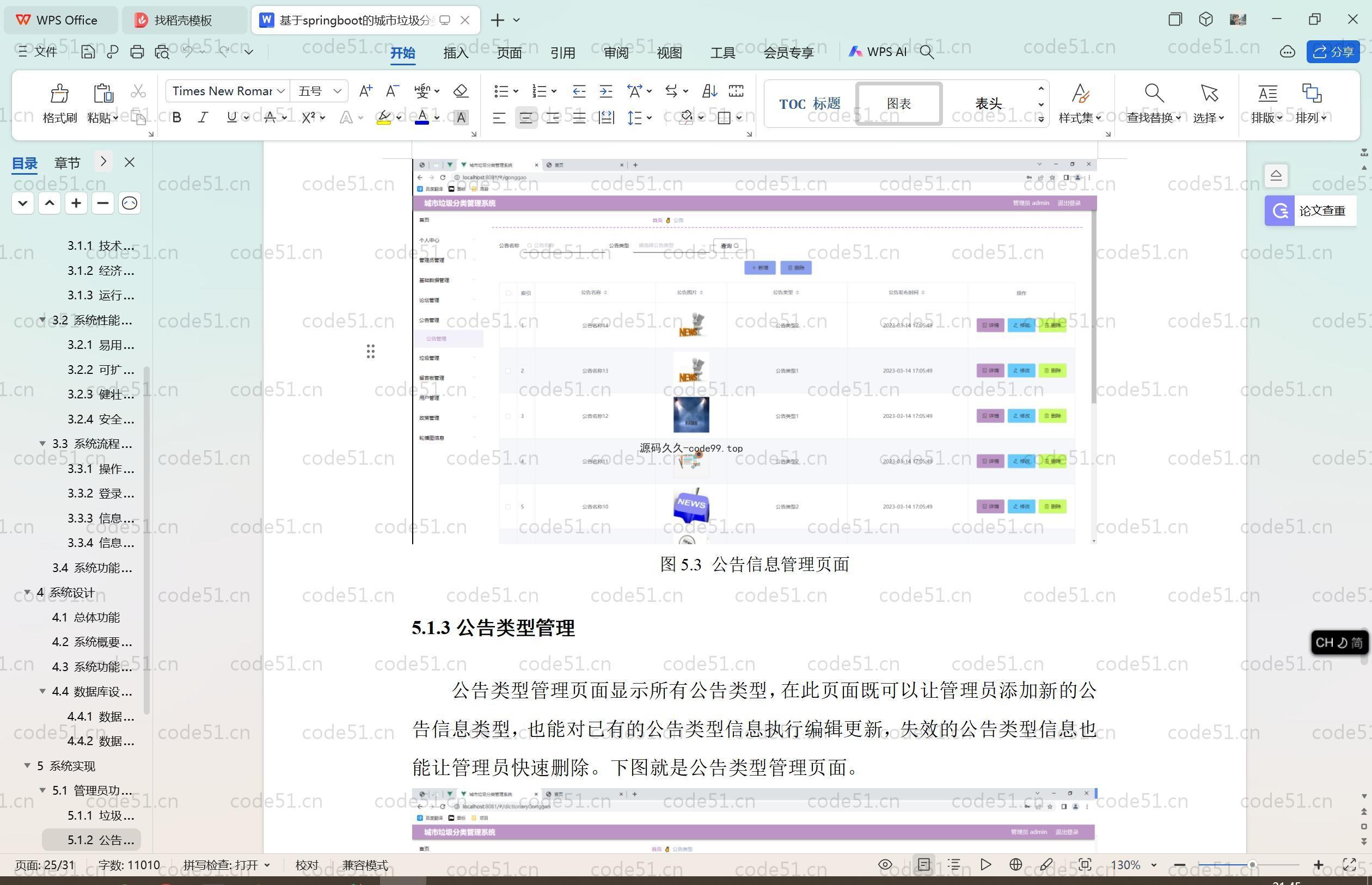Collapse the 4.4 数据库设 tree node
Viewport: 1372px width, 885px height.
point(42,691)
